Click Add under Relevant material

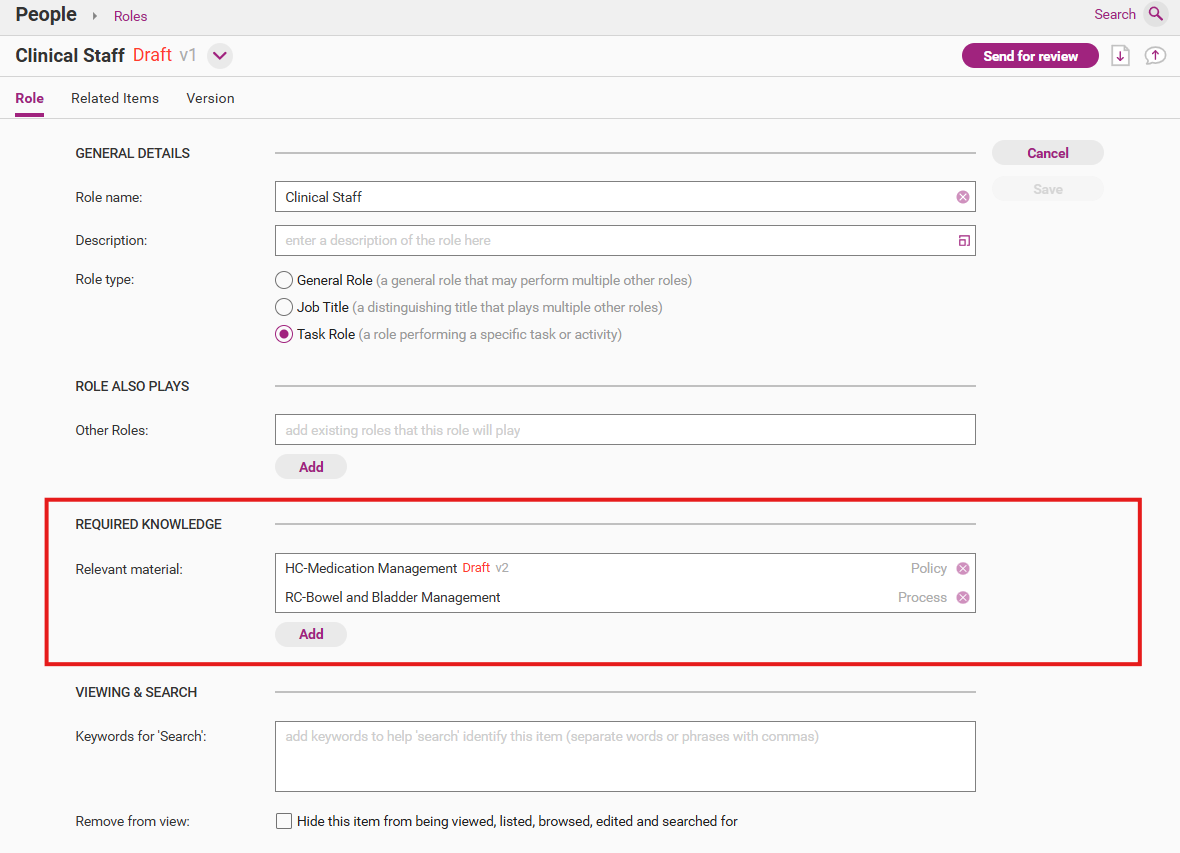coord(311,634)
